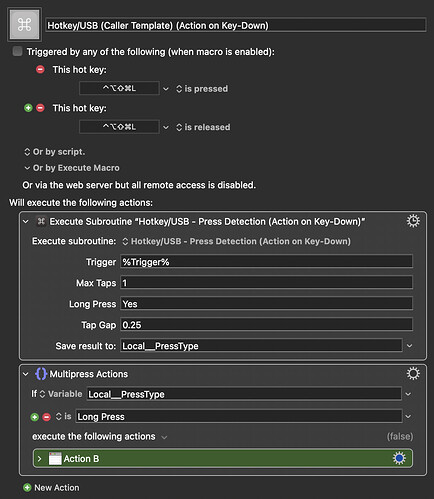Viewport: 434px width, 499px height.
Task: Click the Trigger field with %Trigger%
Action: tap(266, 262)
